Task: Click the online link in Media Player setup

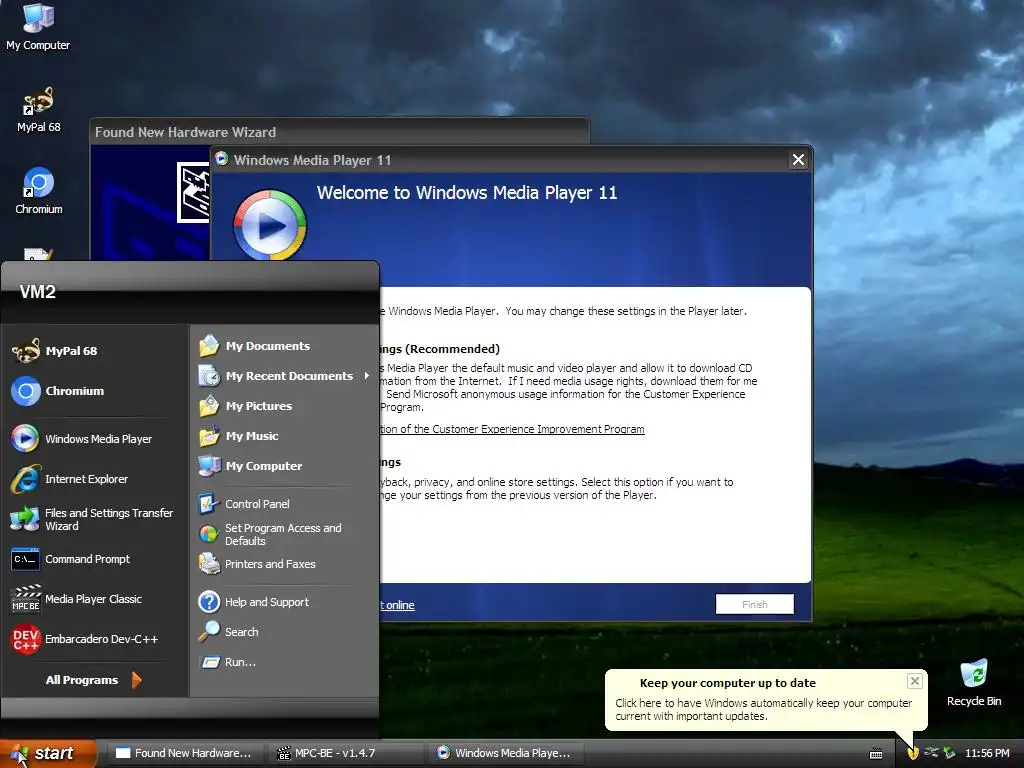Action: pyautogui.click(x=397, y=605)
